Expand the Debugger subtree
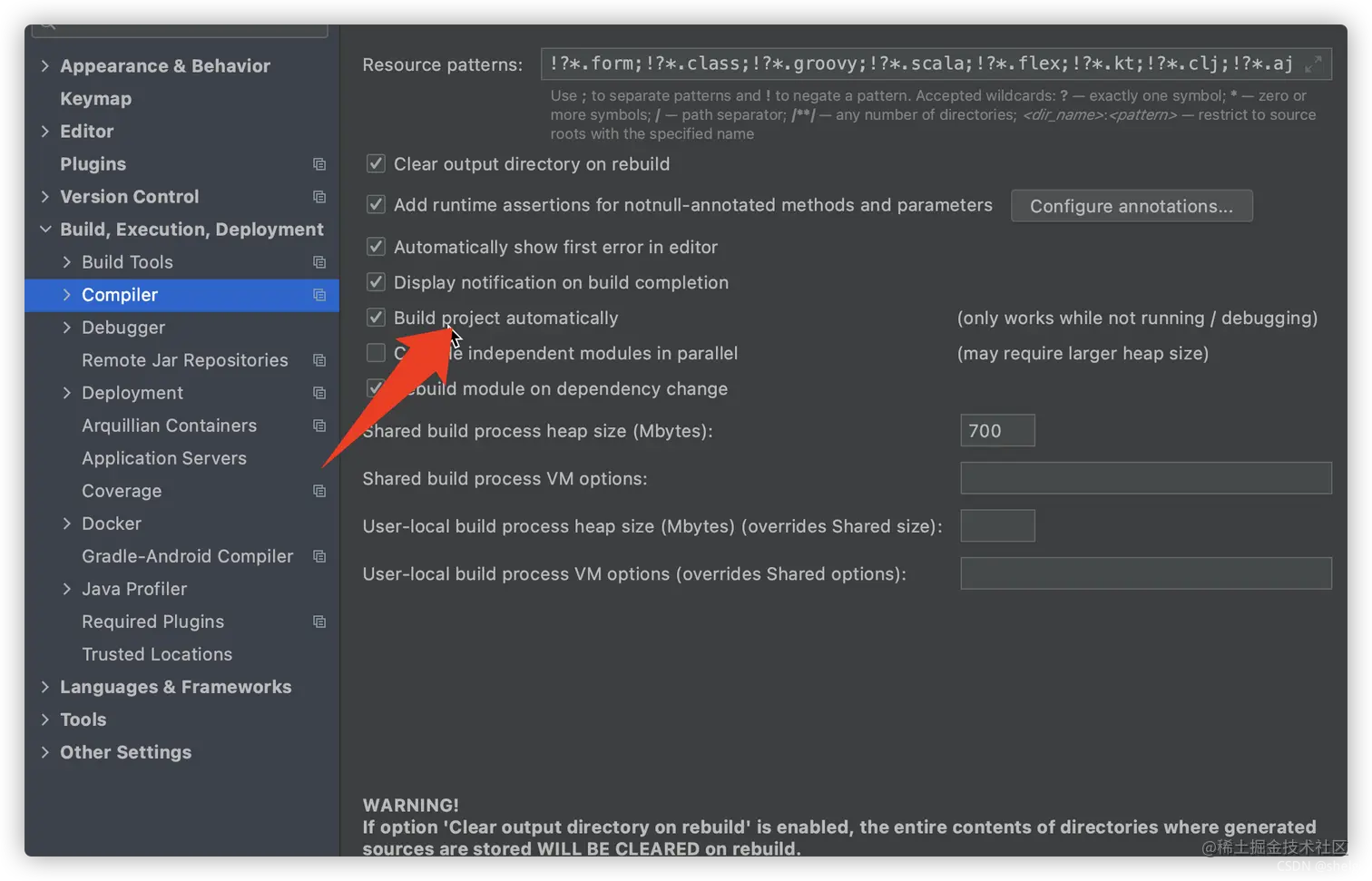The width and height of the screenshot is (1372, 881). tap(66, 328)
